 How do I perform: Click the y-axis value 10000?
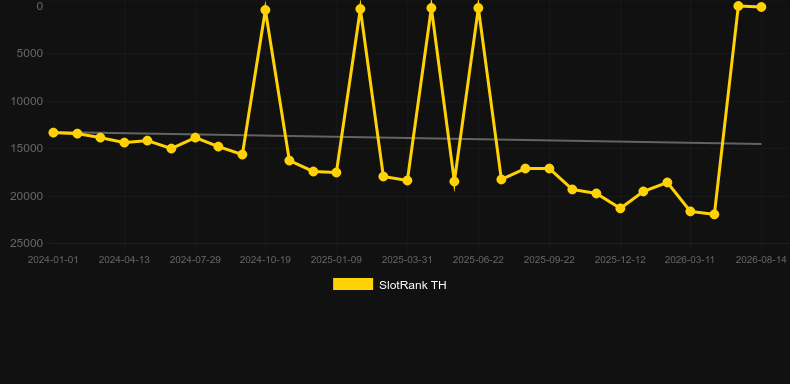click(x=27, y=101)
